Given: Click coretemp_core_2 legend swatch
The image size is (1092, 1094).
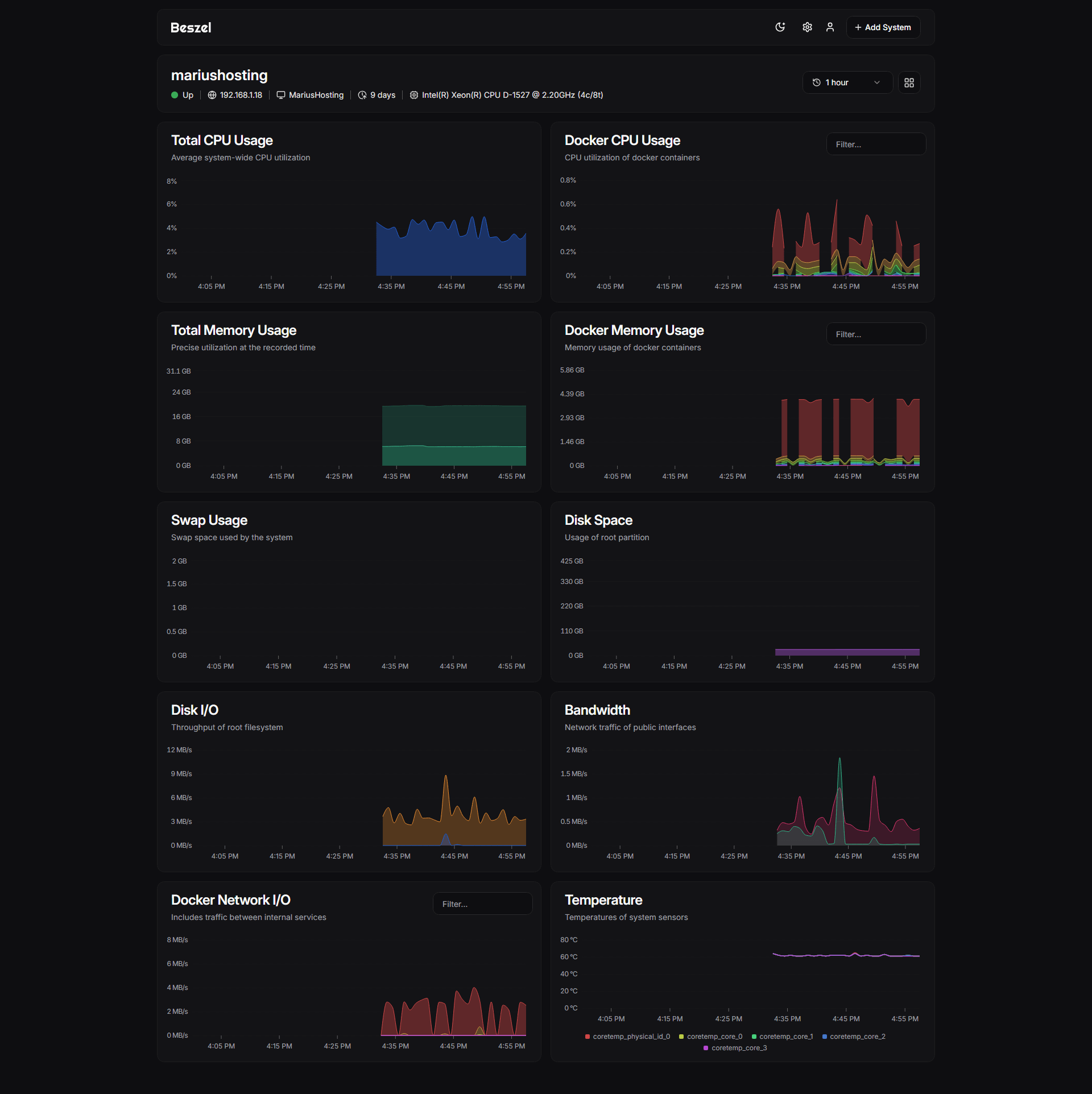Looking at the screenshot, I should 824,1037.
